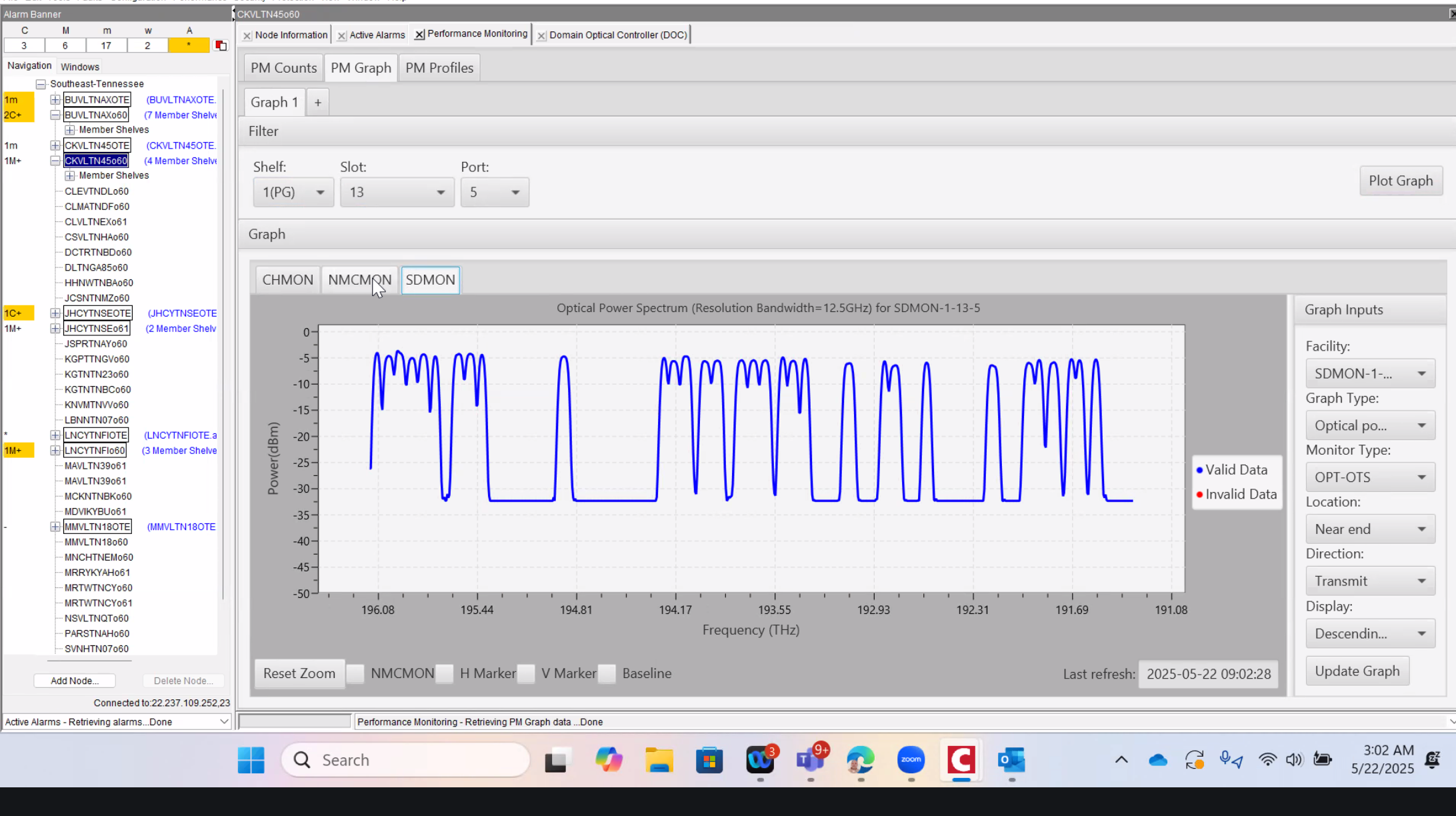Click the yellow A alarm count cell
The height and width of the screenshot is (816, 1456).
coord(189,45)
